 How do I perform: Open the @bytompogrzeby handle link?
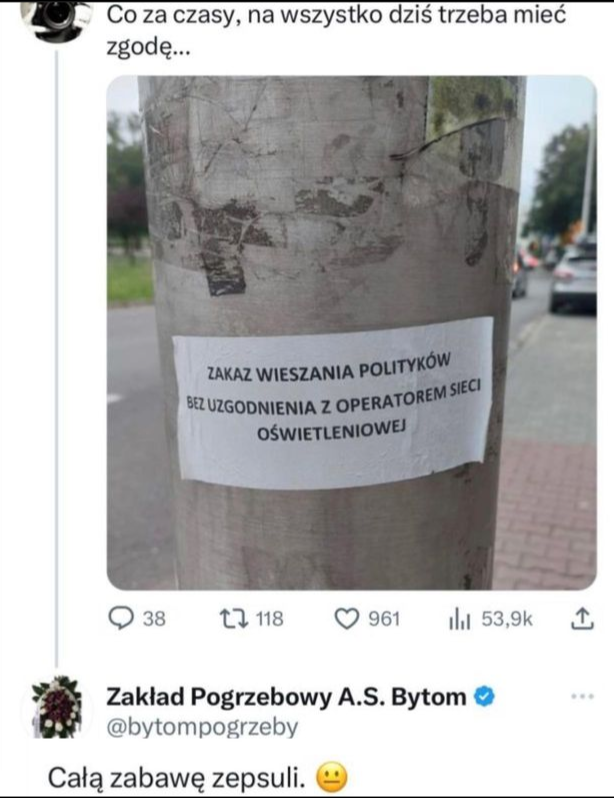(202, 727)
